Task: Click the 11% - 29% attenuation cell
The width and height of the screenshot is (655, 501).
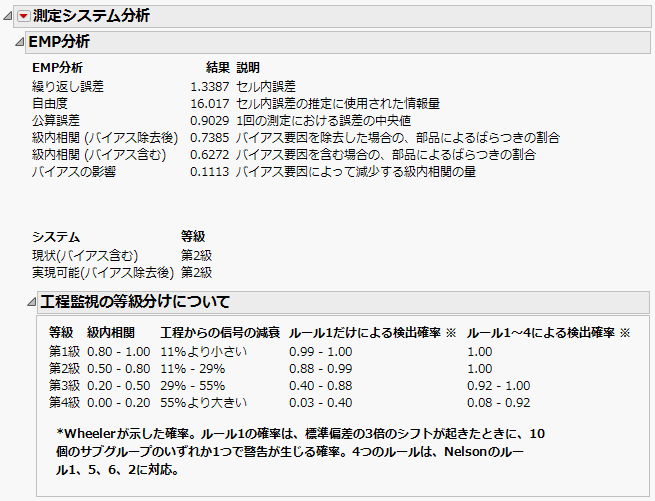Action: coord(193,369)
